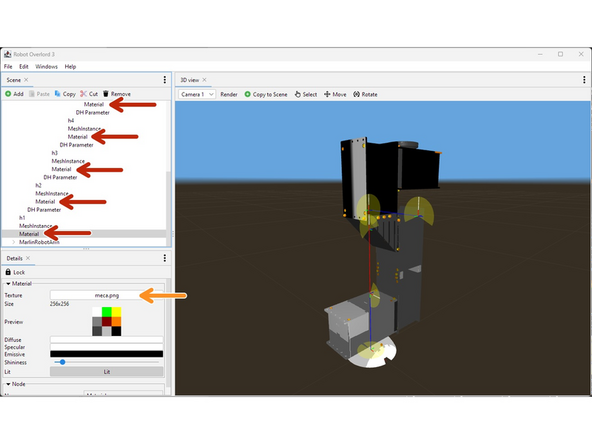The height and width of the screenshot is (444, 592).
Task: Select the h4 tree node
Action: (x=71, y=120)
